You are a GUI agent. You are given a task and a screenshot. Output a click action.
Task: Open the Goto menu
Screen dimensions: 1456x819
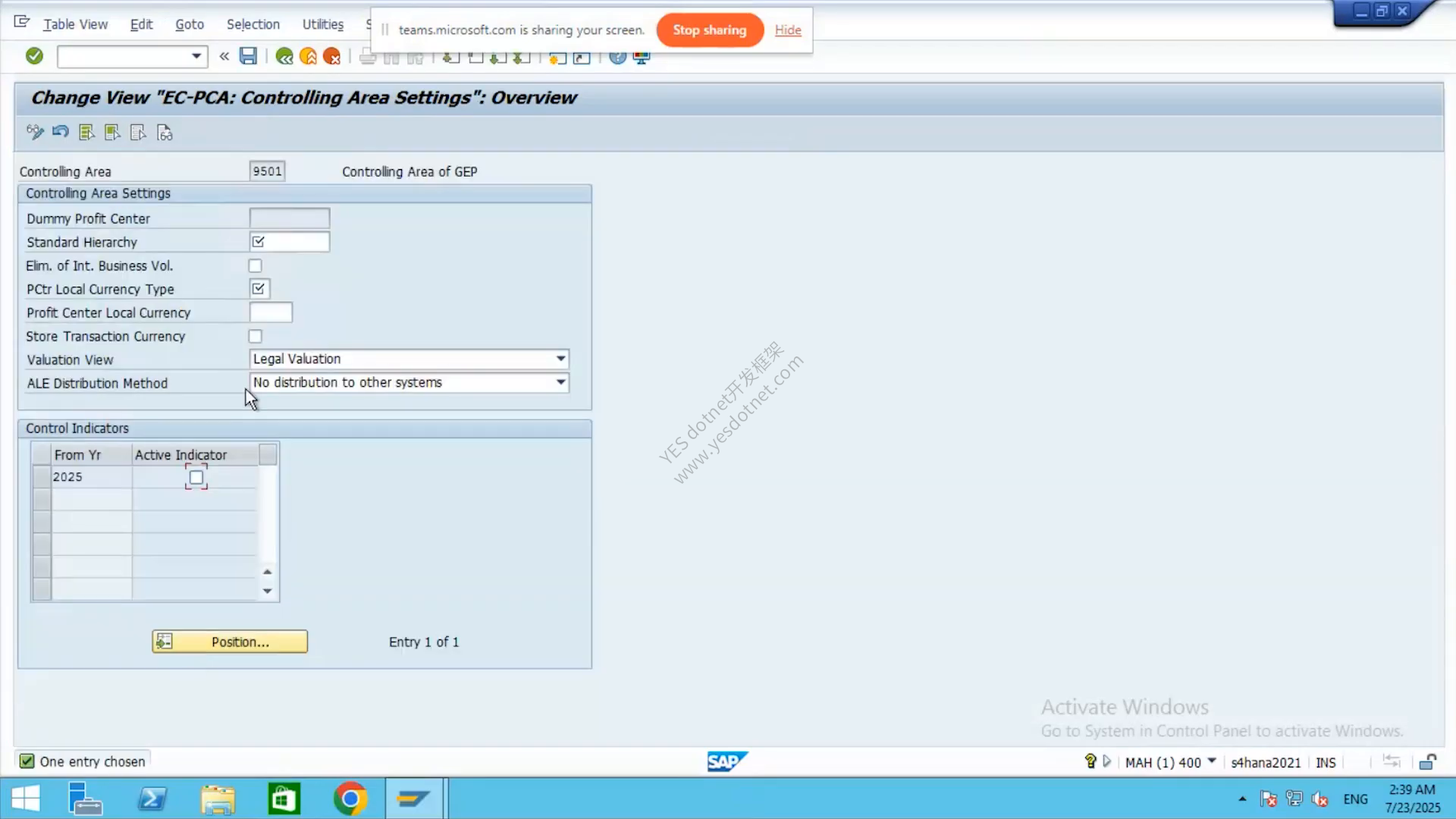(x=190, y=24)
